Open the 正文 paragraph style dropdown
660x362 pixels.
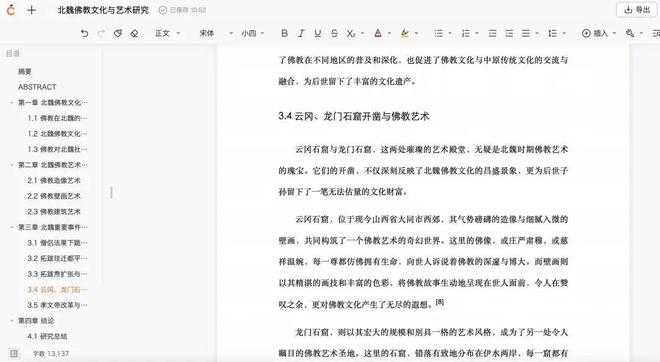click(168, 33)
